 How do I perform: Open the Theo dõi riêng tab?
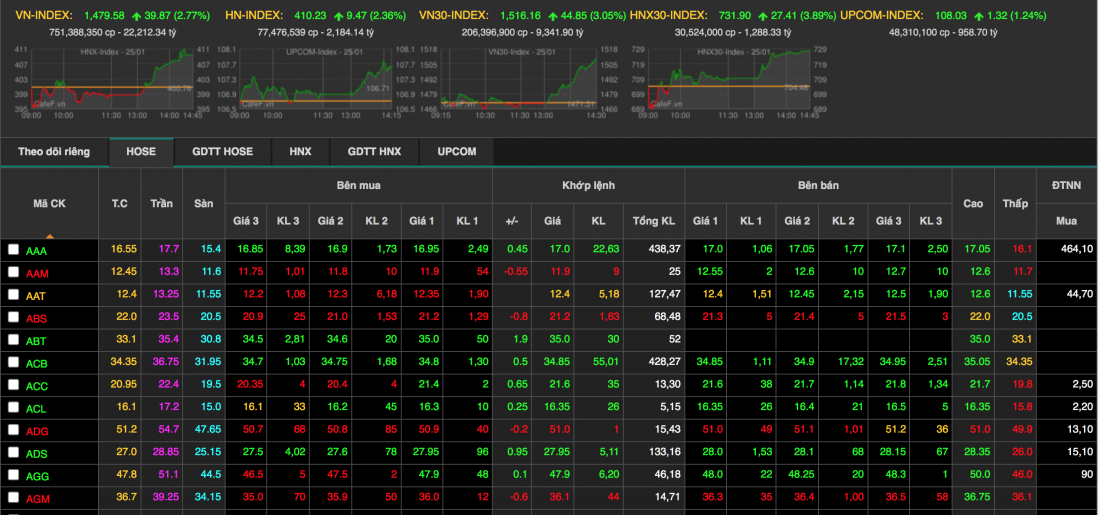54,152
